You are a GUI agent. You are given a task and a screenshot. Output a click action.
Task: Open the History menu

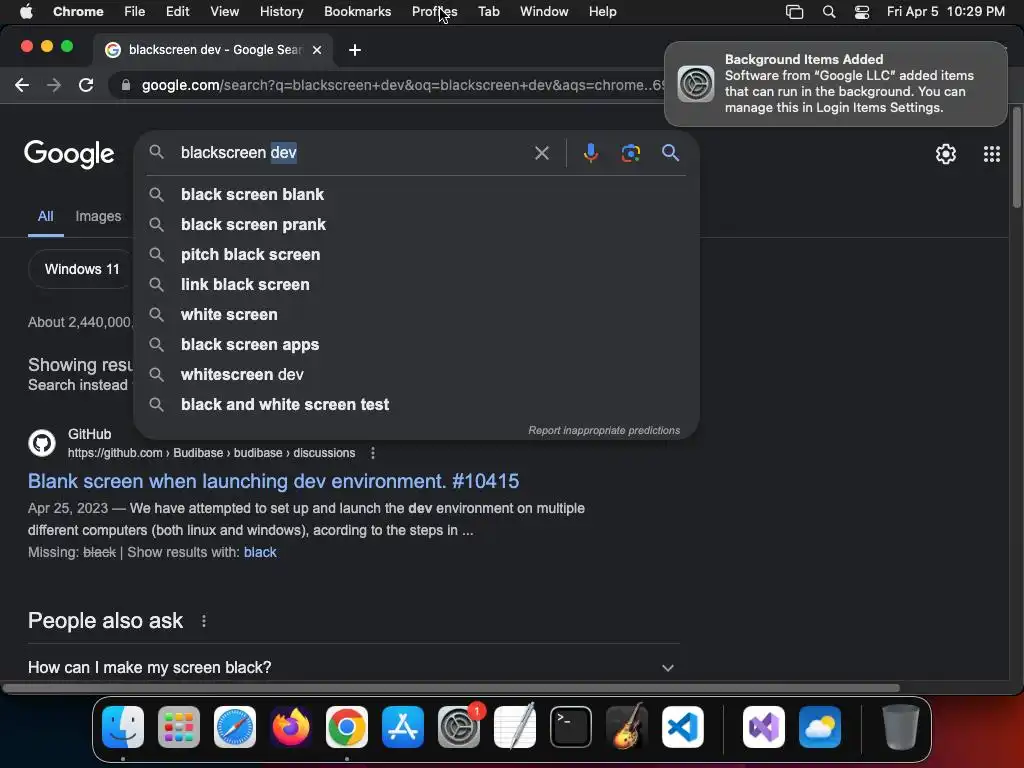281,12
